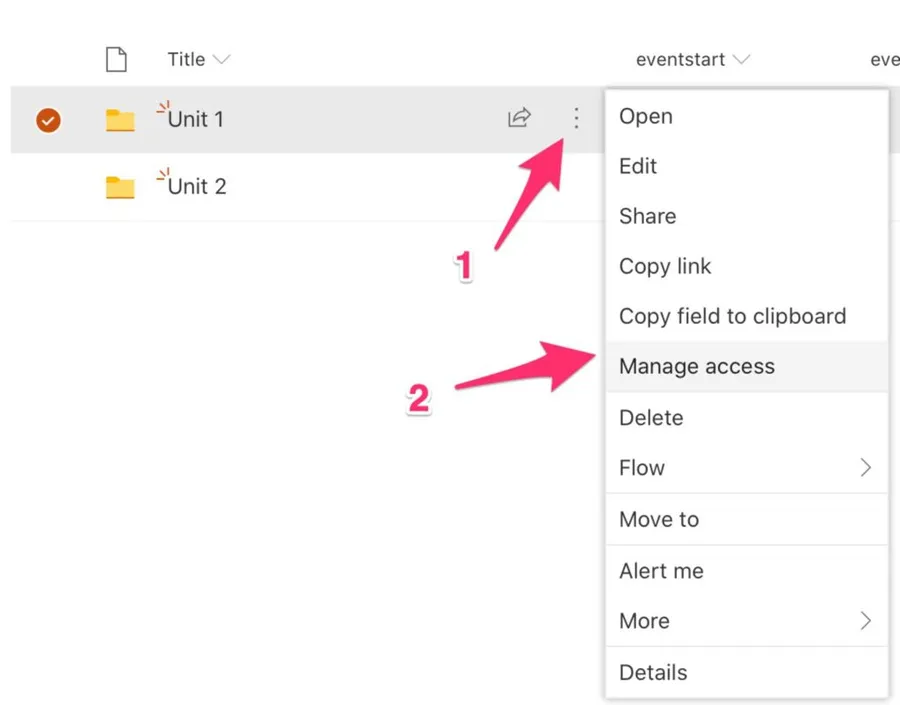Choose Delete from the context menu
The width and height of the screenshot is (900, 705).
click(651, 418)
